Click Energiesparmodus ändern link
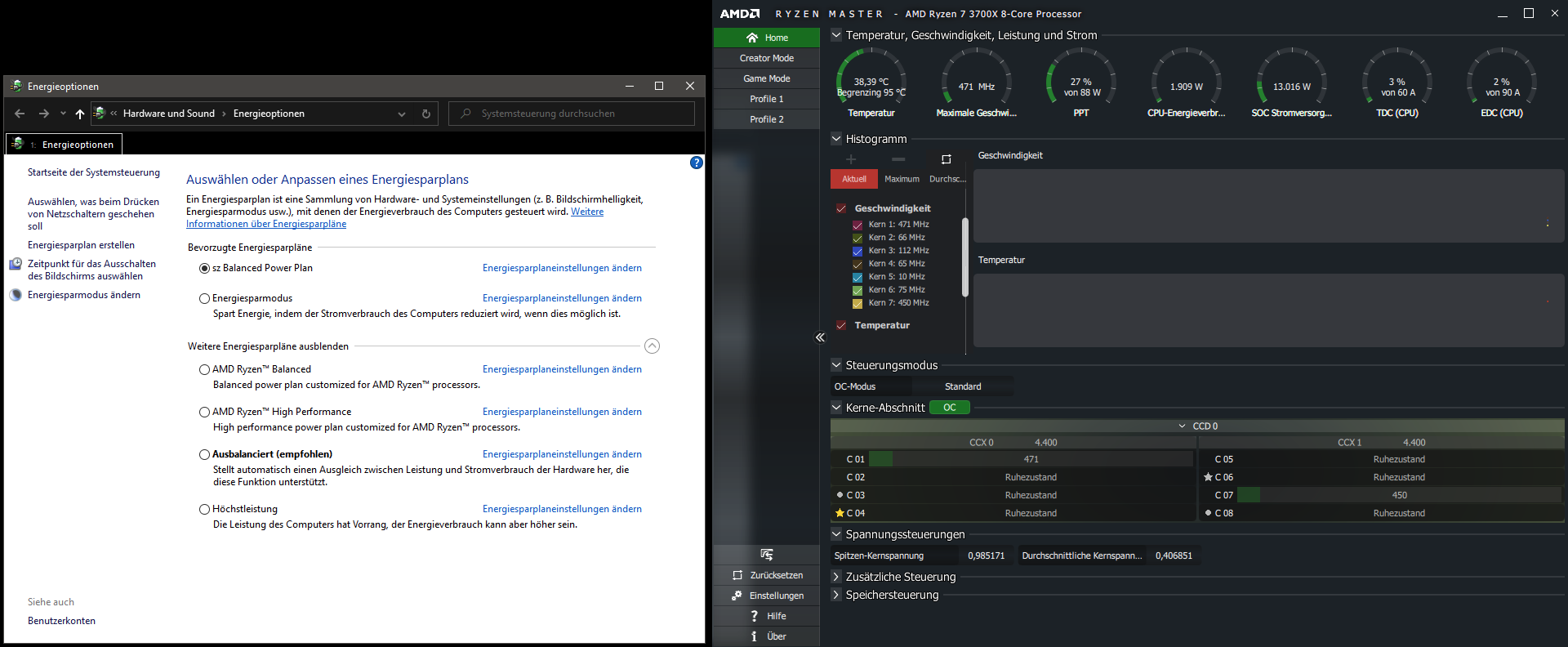The width and height of the screenshot is (1568, 647). coord(83,295)
